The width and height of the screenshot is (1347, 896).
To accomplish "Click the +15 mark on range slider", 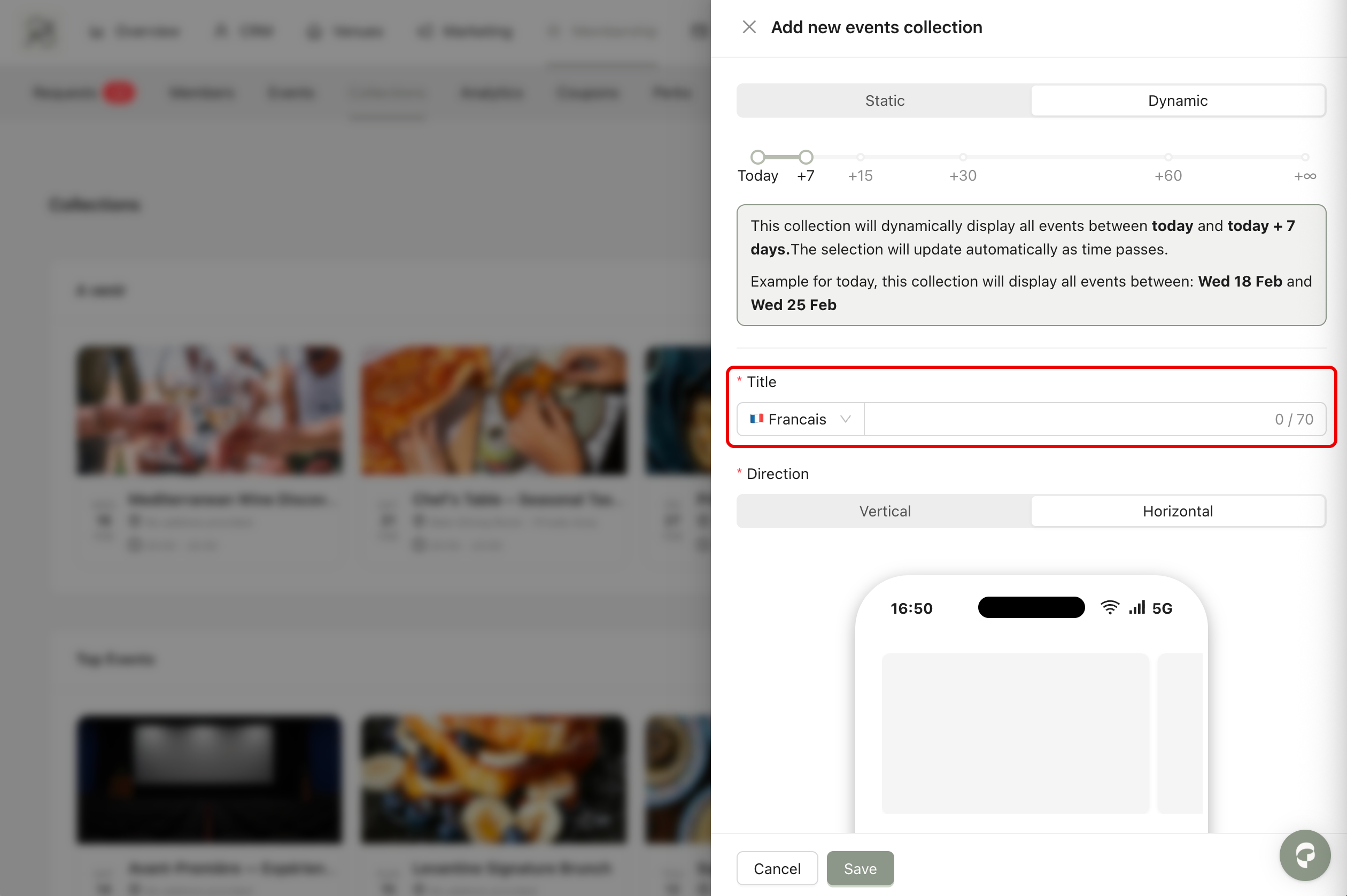I will (860, 157).
